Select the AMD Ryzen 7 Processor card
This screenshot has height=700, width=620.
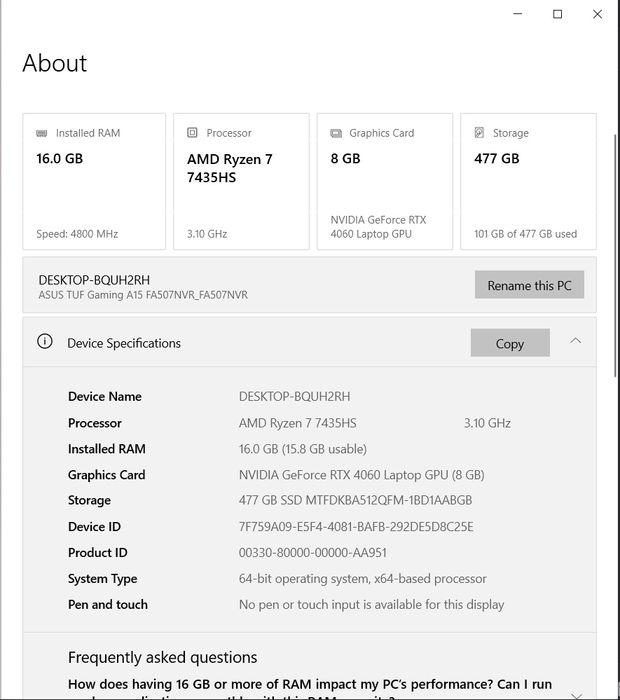coord(241,181)
